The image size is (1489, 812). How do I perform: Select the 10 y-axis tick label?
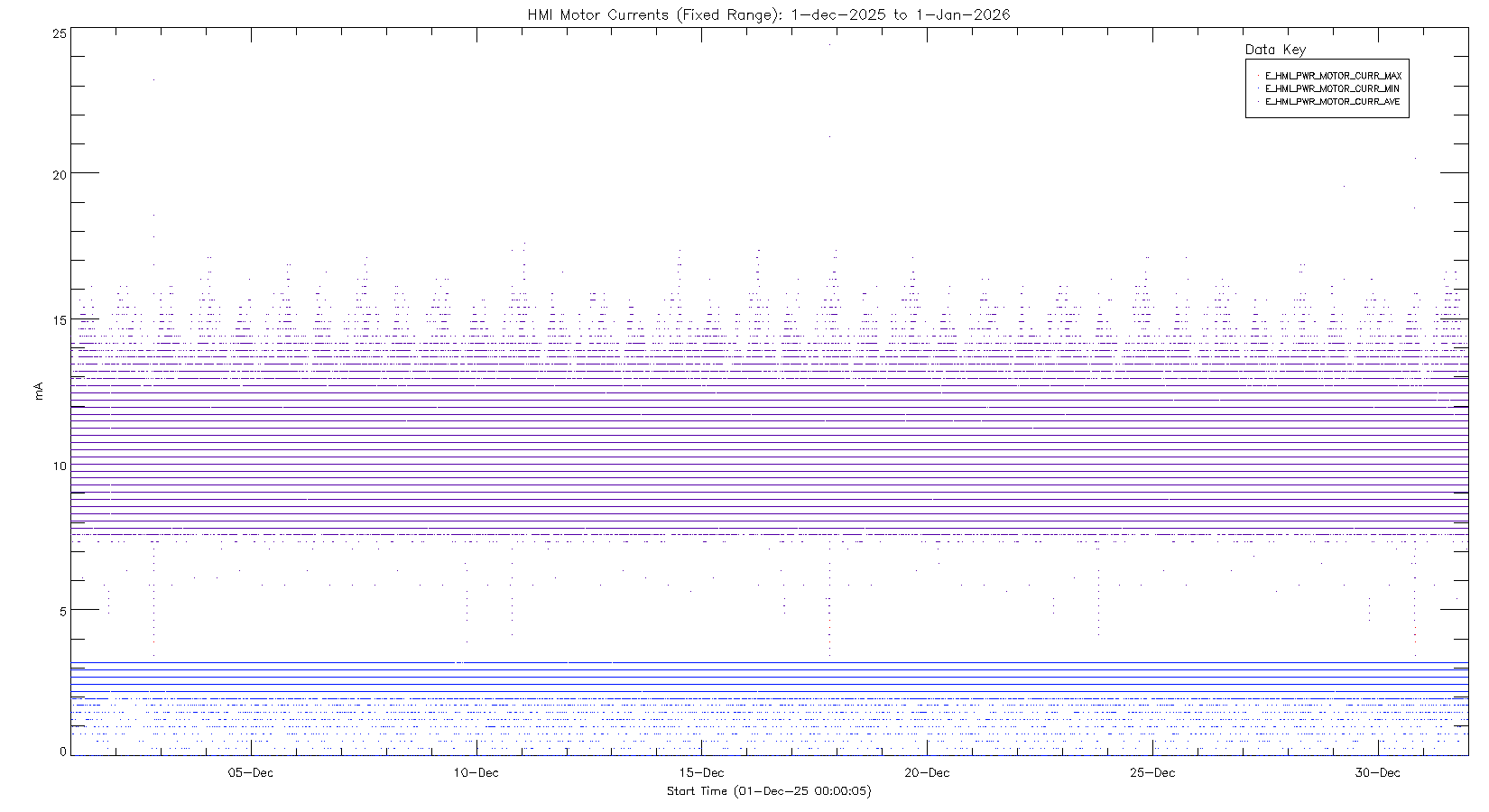pyautogui.click(x=60, y=466)
